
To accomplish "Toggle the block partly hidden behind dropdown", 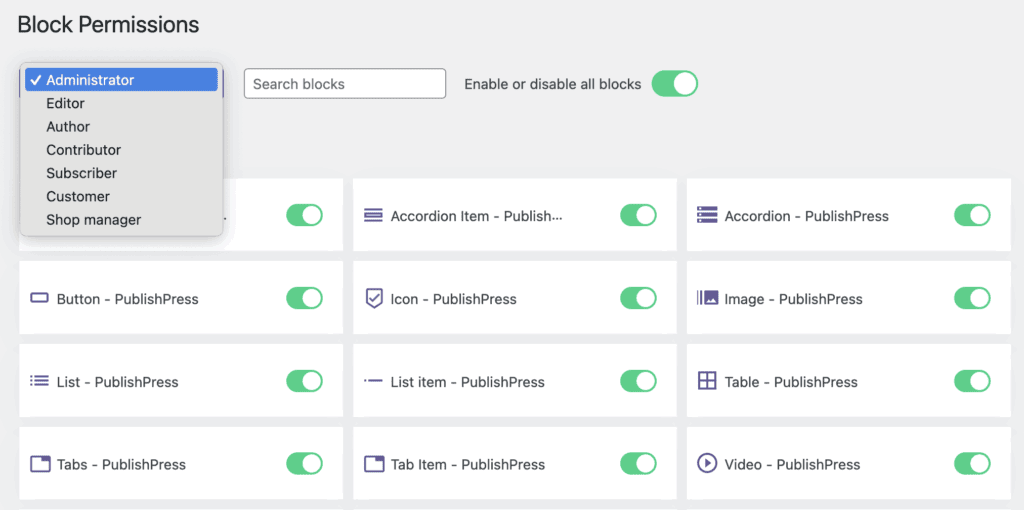I will coord(304,215).
